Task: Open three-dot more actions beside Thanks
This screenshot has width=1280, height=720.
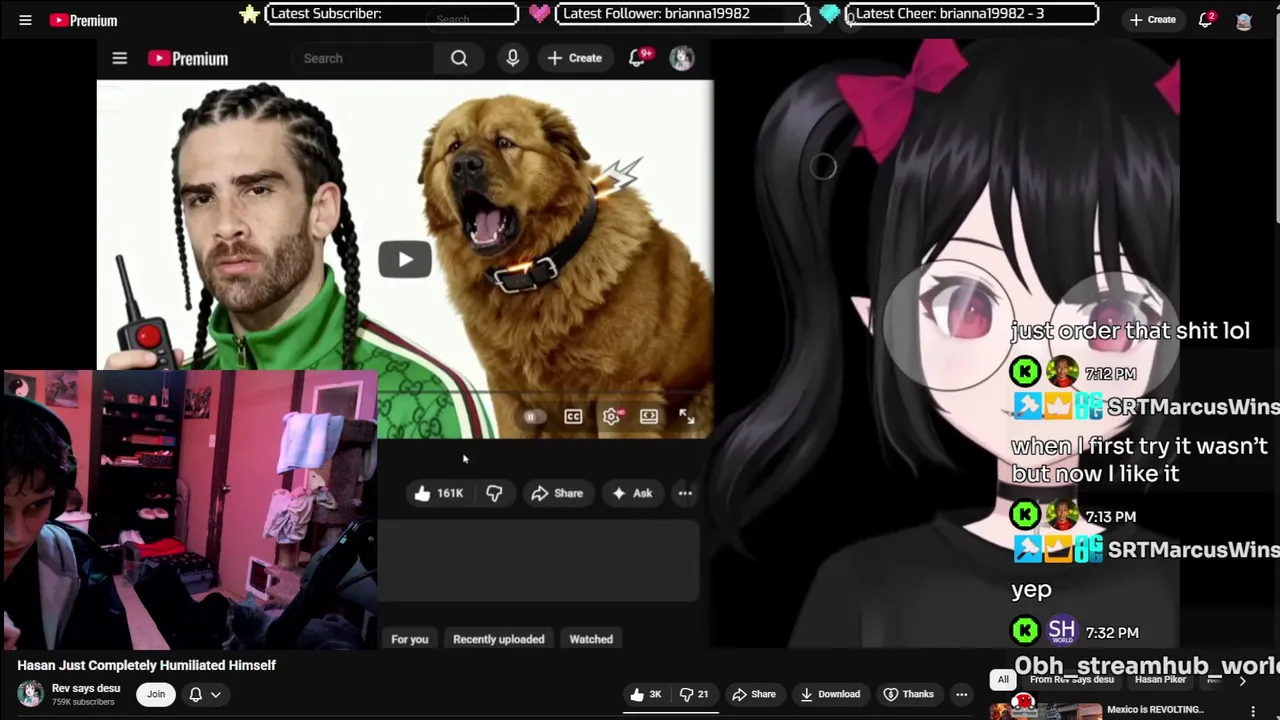Action: [x=961, y=694]
